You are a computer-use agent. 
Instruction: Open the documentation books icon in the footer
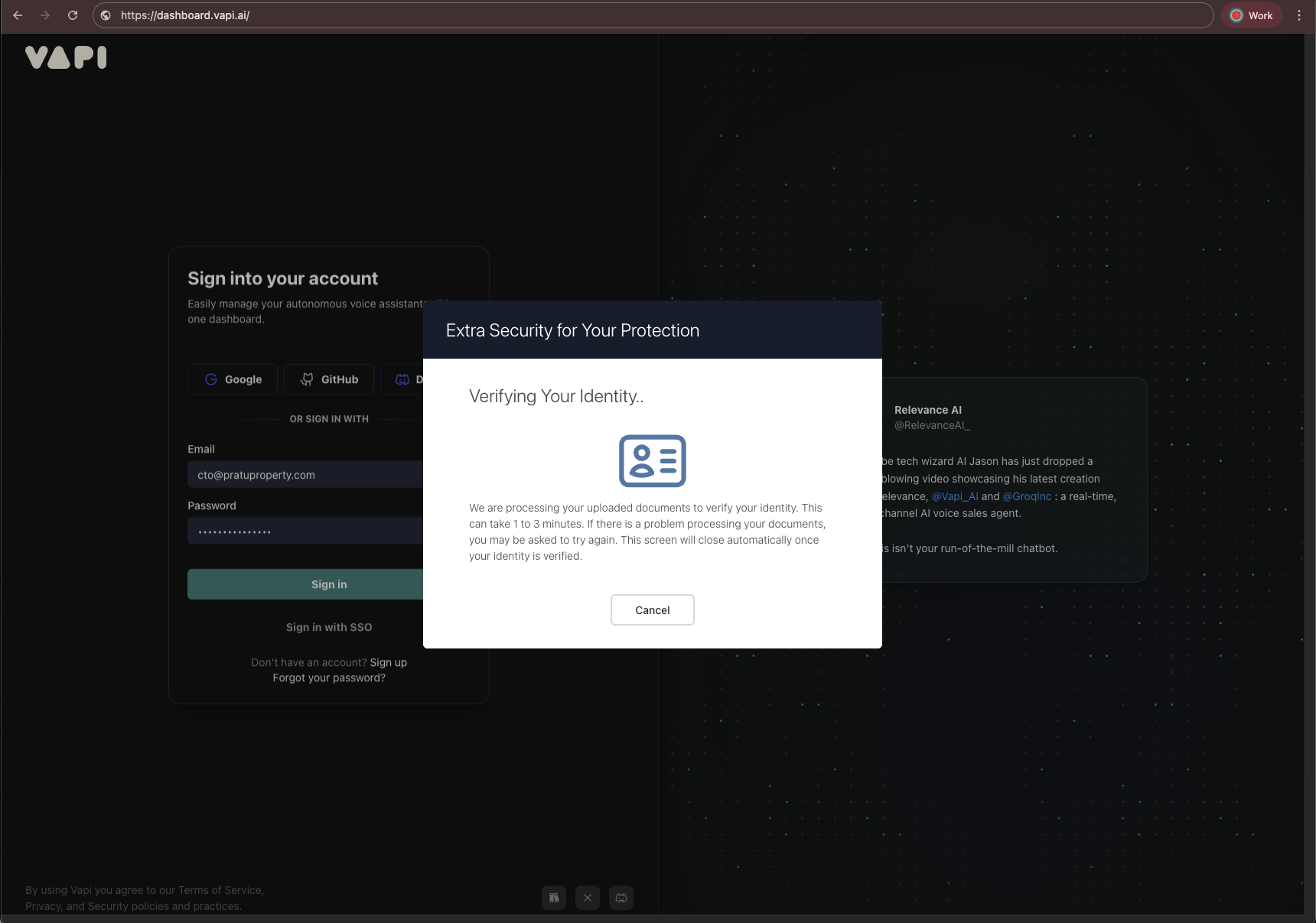[554, 898]
